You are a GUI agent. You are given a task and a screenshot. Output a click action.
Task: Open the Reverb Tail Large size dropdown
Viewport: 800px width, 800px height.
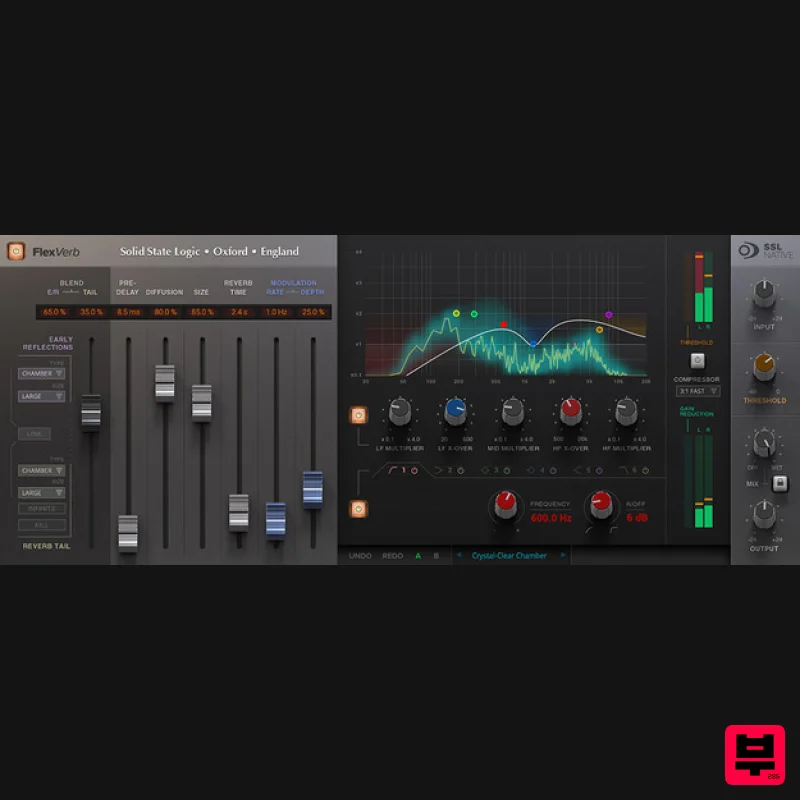click(x=40, y=492)
